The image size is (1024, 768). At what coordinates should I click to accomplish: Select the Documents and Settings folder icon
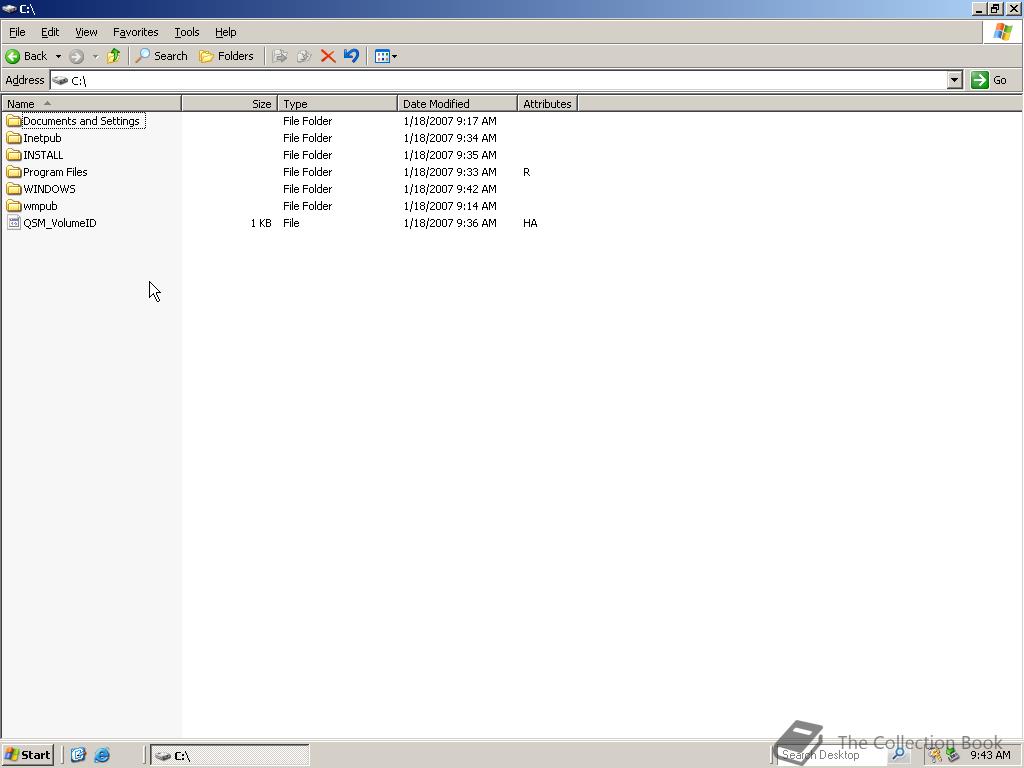pyautogui.click(x=14, y=121)
